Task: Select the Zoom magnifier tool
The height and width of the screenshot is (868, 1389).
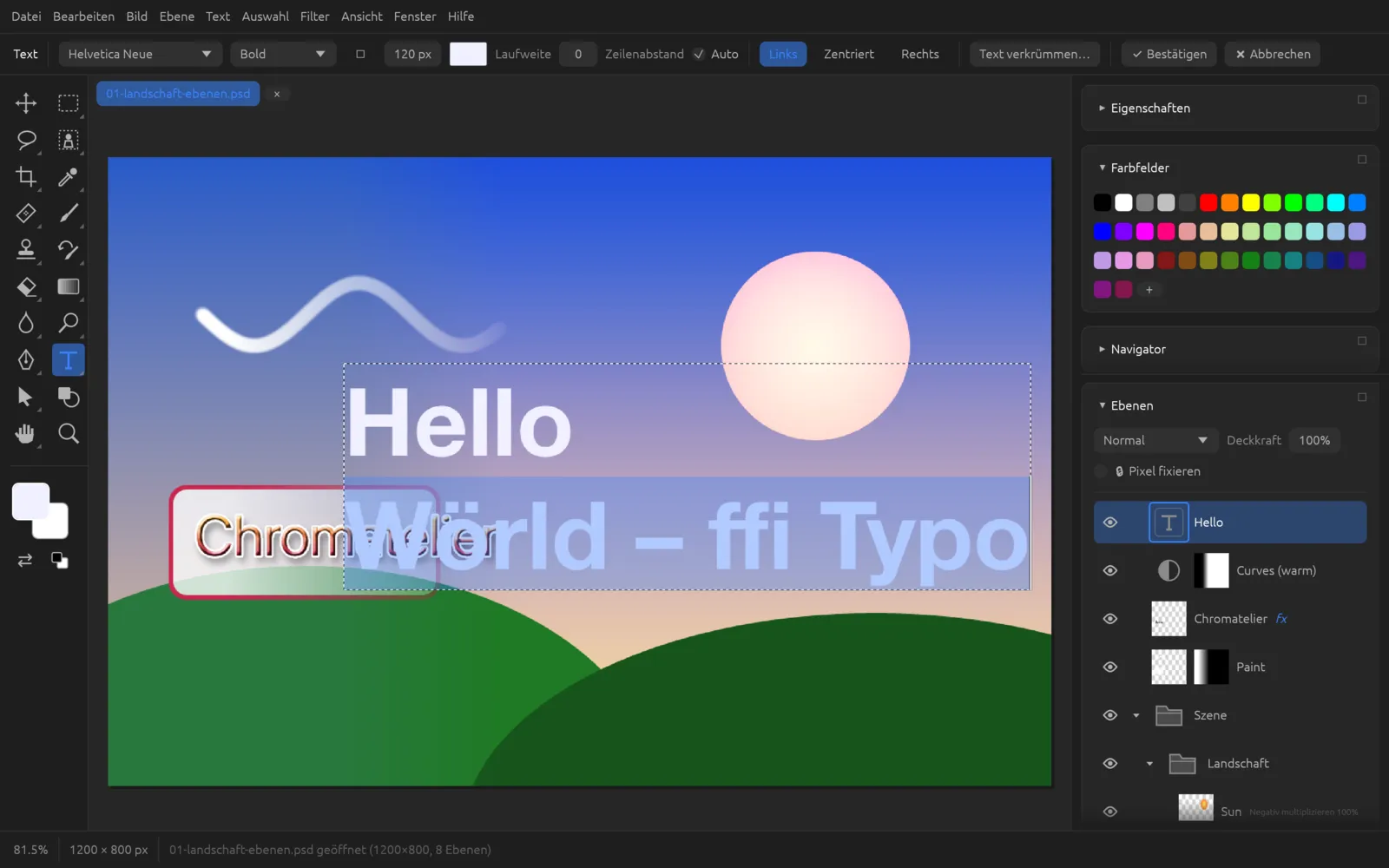Action: 68,433
